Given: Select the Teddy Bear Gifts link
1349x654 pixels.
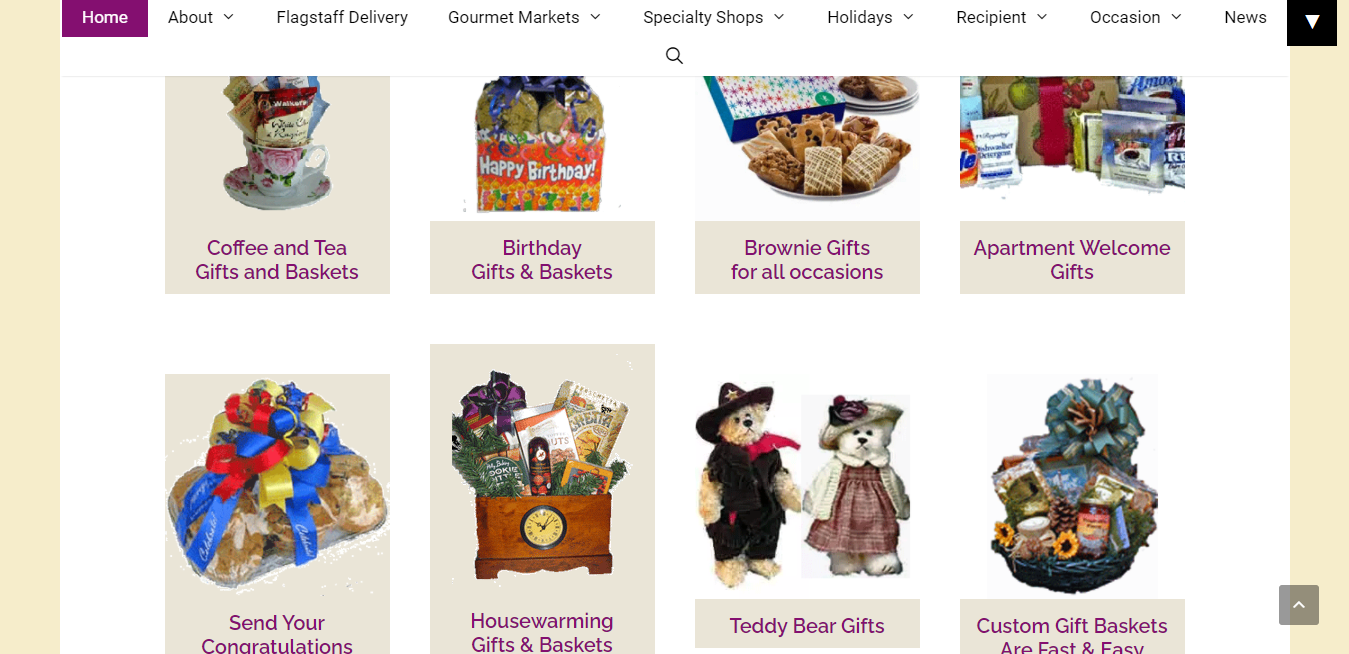Looking at the screenshot, I should (807, 626).
